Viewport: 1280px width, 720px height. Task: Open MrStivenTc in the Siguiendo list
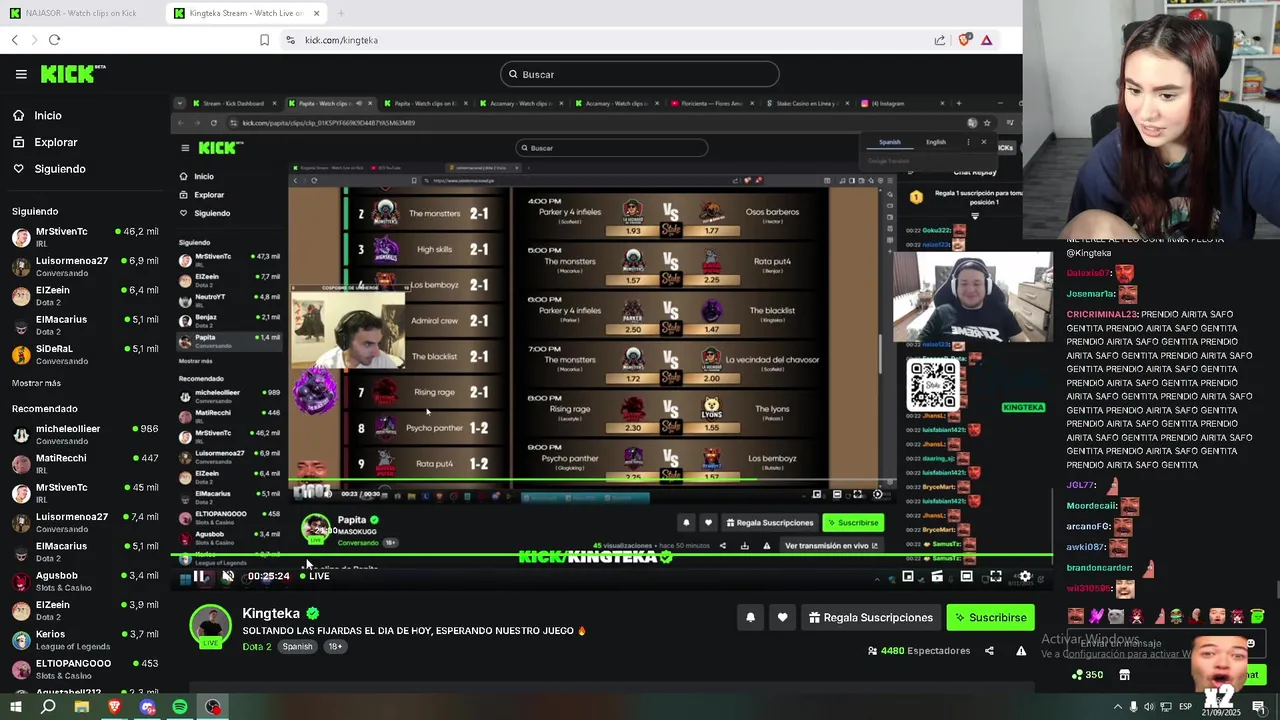85,237
